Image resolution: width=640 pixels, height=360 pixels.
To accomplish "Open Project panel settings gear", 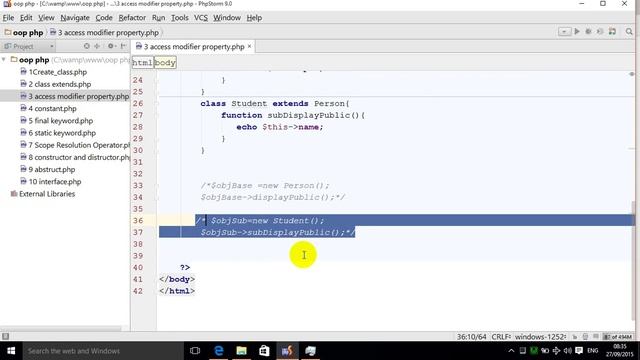I will pyautogui.click(x=111, y=46).
